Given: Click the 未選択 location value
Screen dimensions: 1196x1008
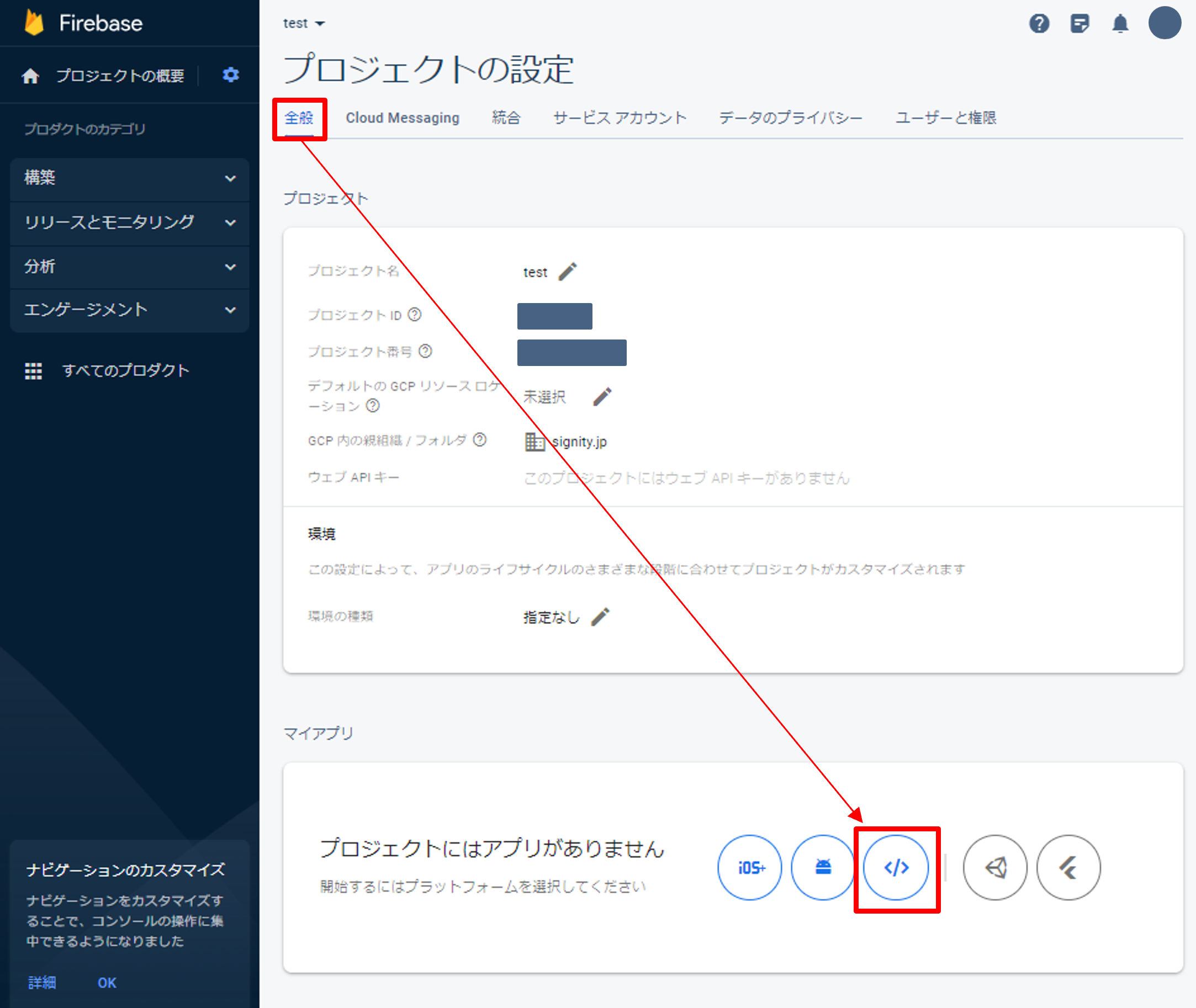Looking at the screenshot, I should (544, 396).
